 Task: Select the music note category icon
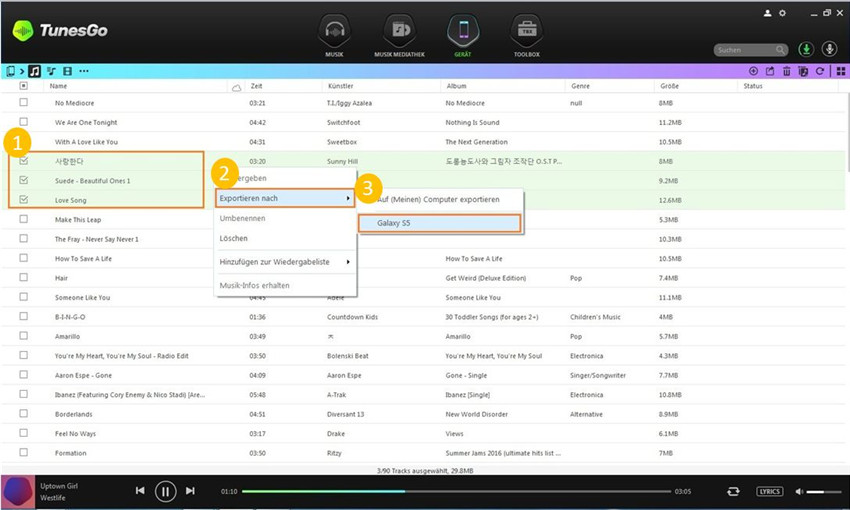click(x=35, y=71)
